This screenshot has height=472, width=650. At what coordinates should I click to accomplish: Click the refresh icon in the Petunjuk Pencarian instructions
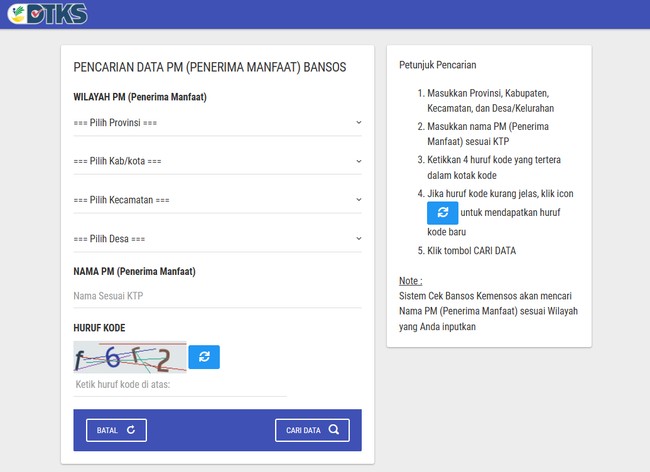(x=442, y=213)
